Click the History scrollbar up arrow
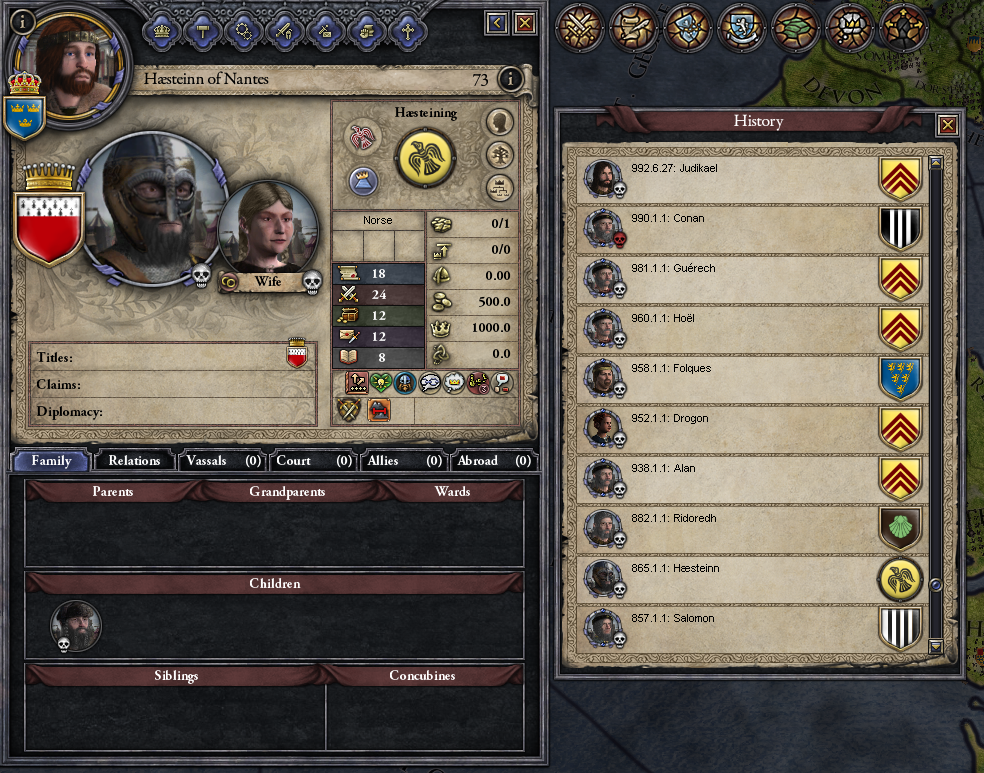Screen dimensions: 984x773 click(x=935, y=163)
